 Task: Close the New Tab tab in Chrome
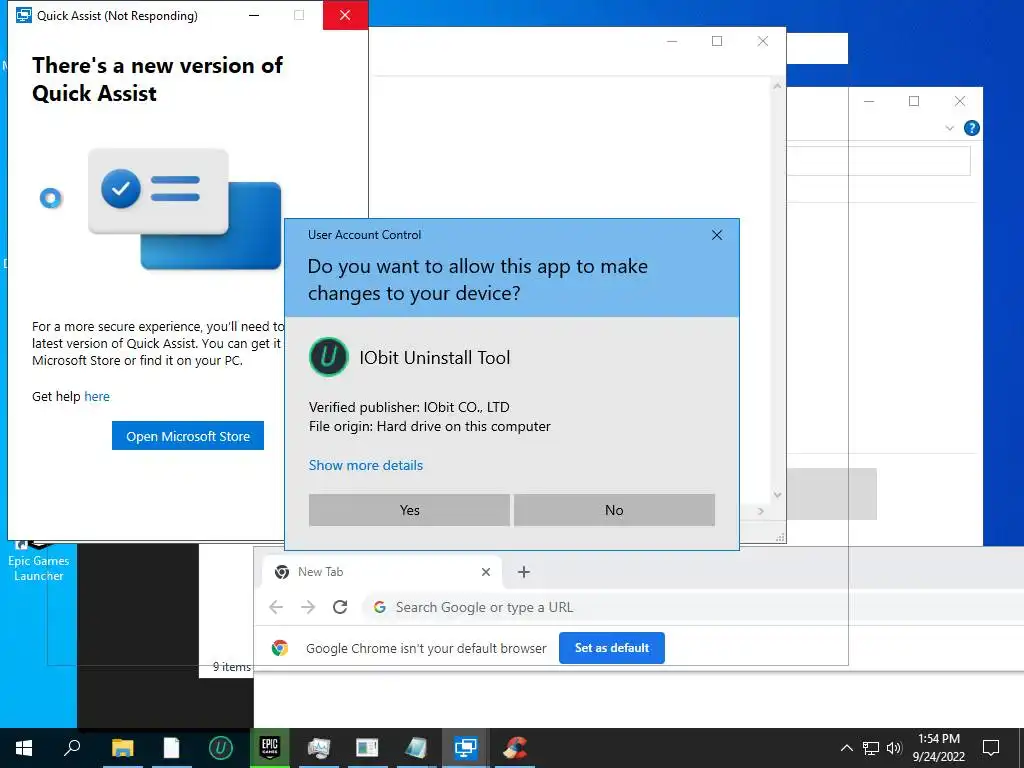pos(485,572)
